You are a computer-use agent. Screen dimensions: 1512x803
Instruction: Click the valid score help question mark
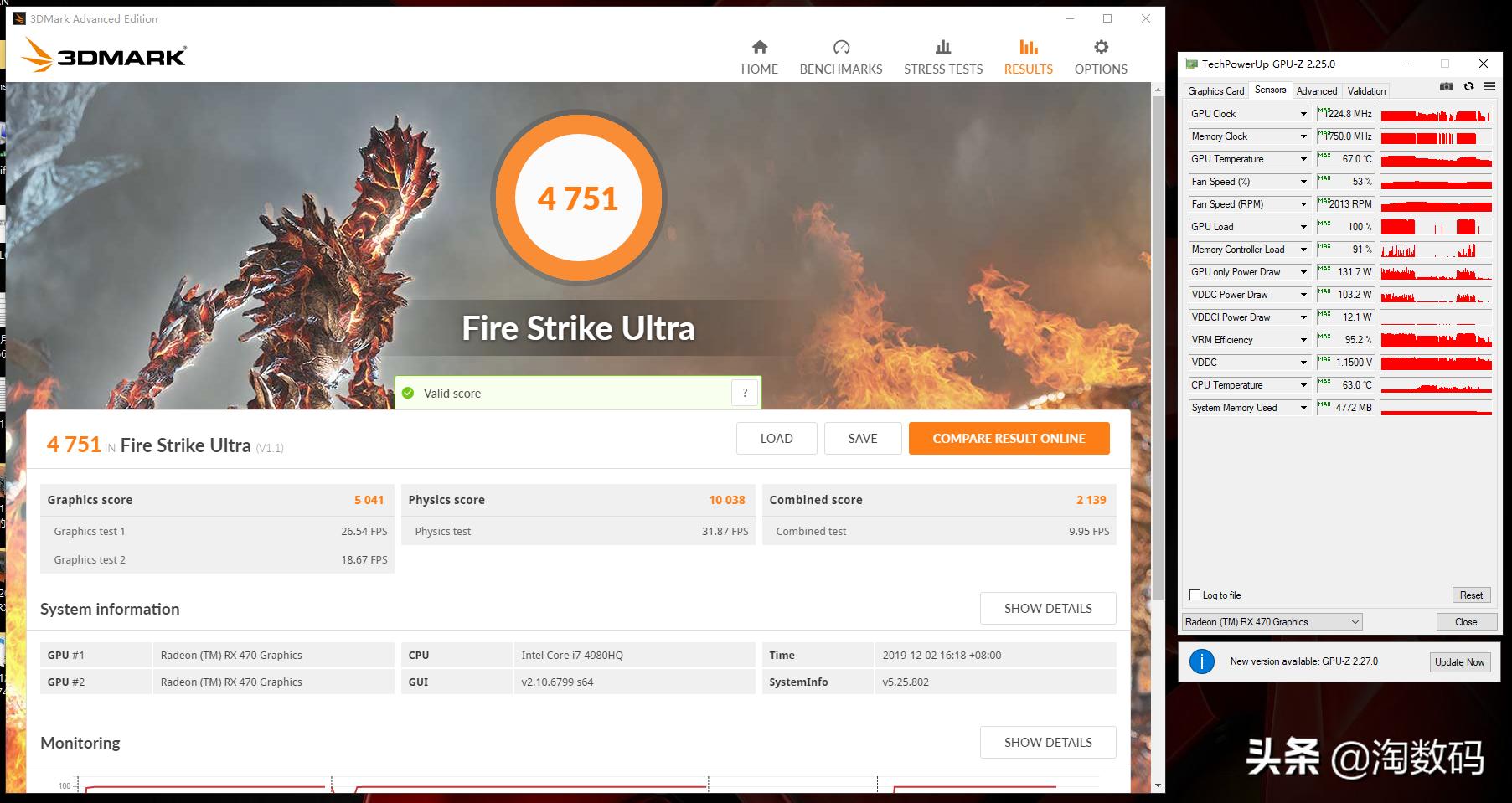(745, 393)
